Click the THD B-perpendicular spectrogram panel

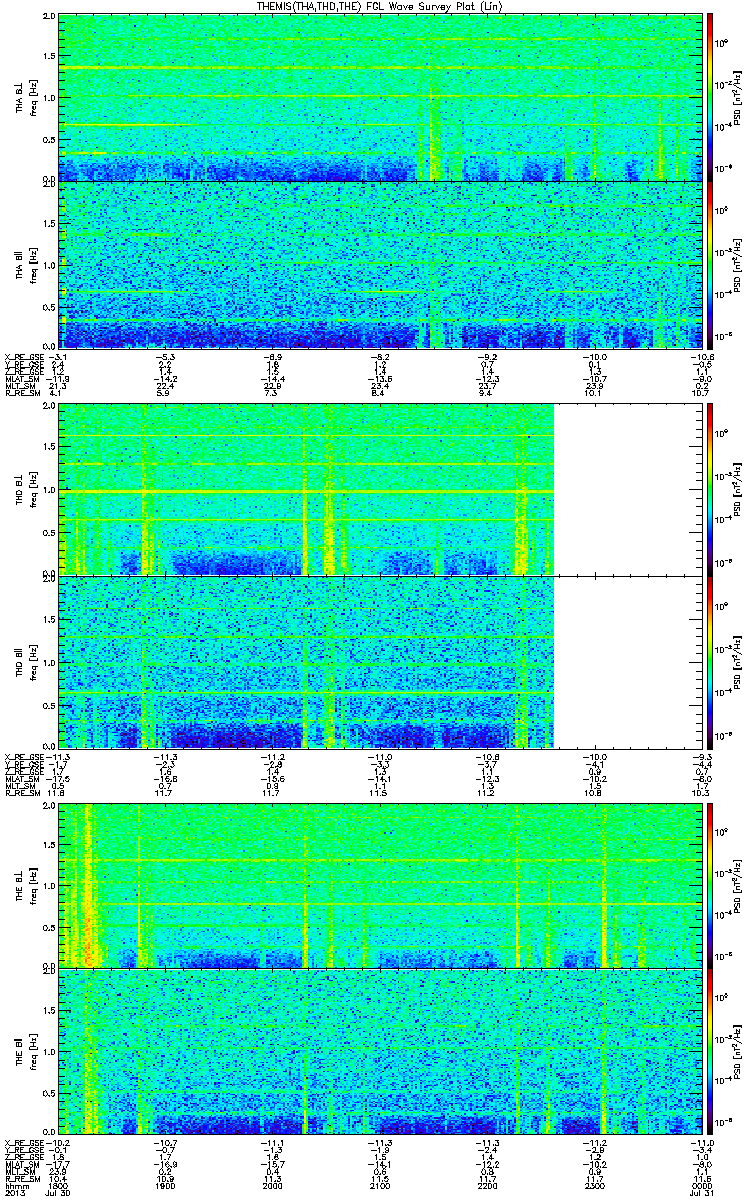[378, 489]
